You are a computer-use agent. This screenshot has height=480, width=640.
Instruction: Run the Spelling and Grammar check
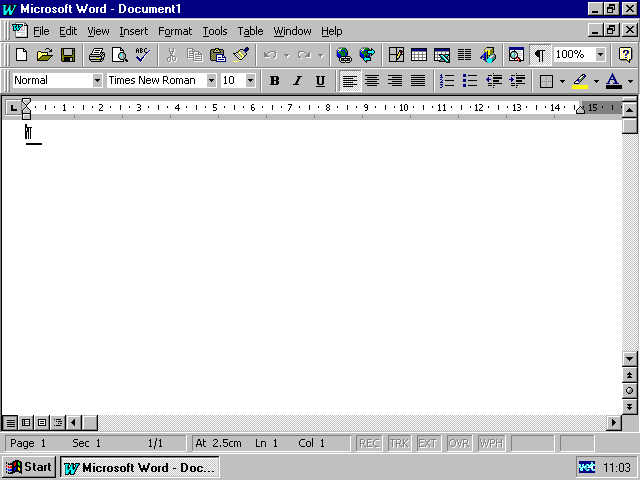pyautogui.click(x=142, y=55)
